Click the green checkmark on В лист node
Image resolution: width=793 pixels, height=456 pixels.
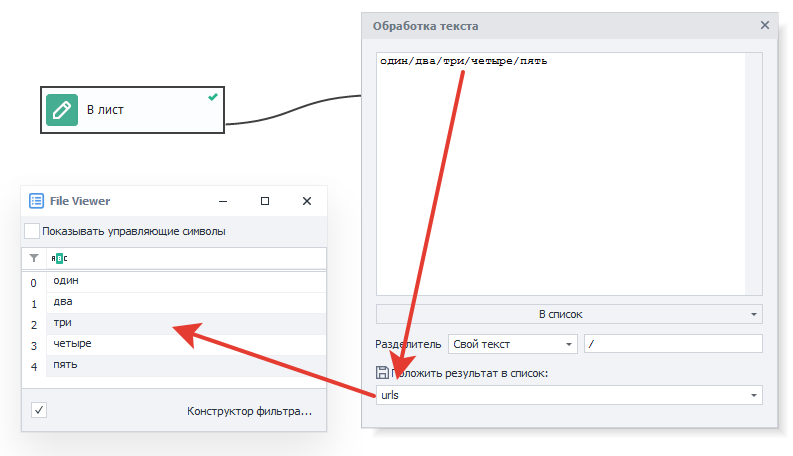[x=212, y=97]
